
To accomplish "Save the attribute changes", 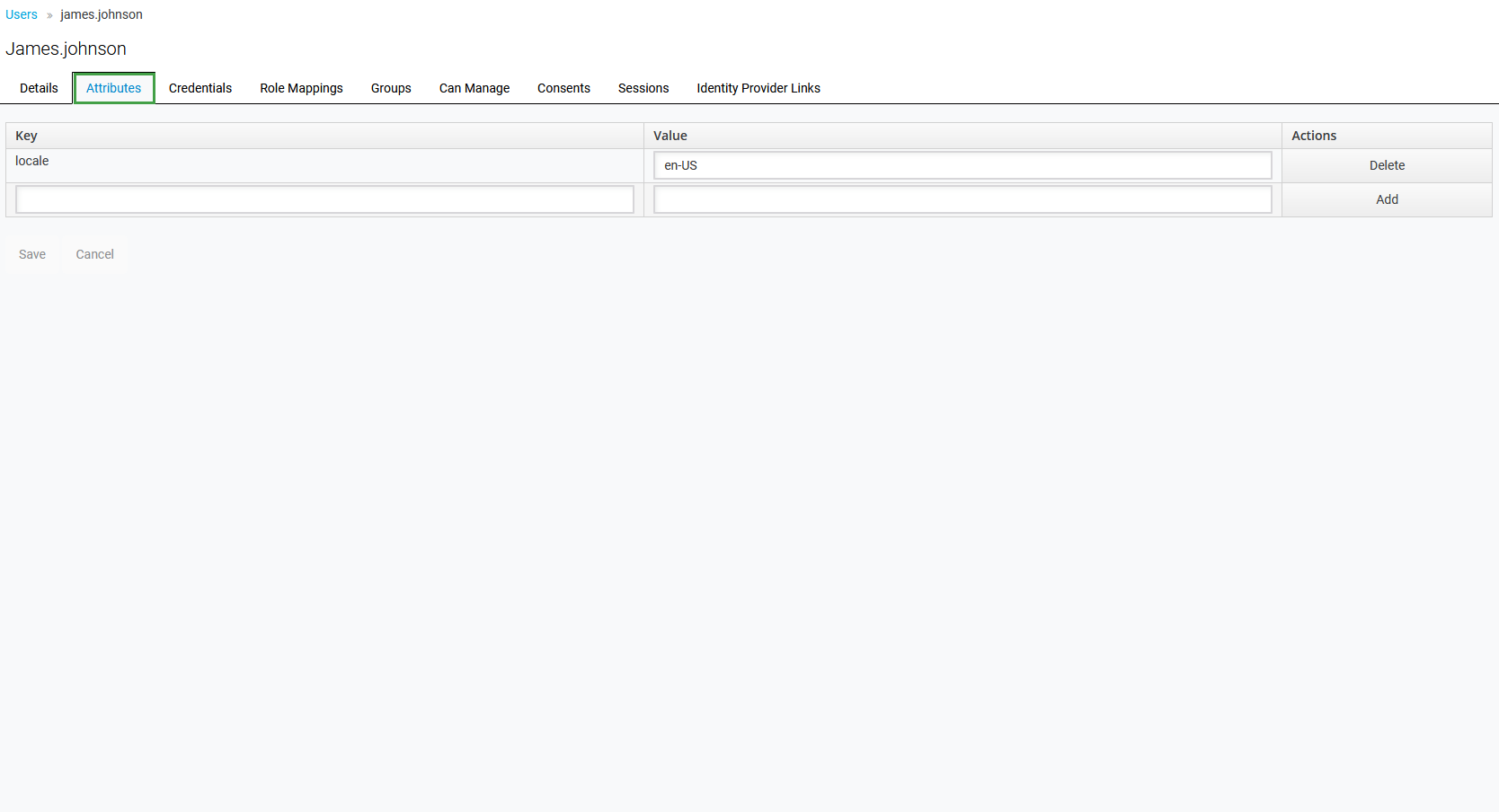I will (32, 254).
